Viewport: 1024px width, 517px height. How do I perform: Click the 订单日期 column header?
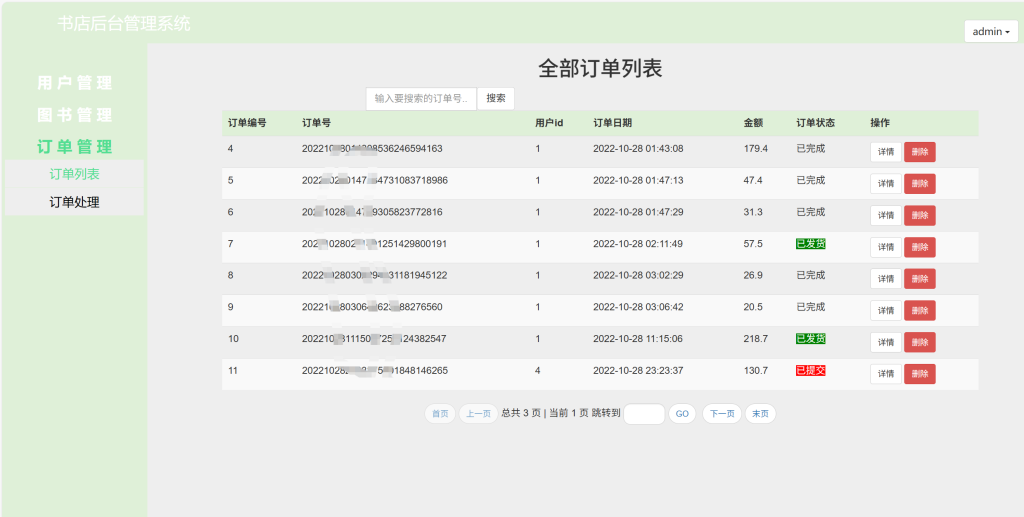612,123
